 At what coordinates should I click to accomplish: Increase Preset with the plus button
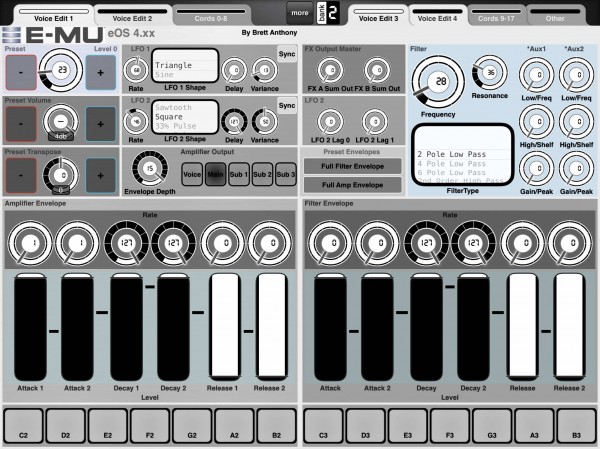coord(101,72)
